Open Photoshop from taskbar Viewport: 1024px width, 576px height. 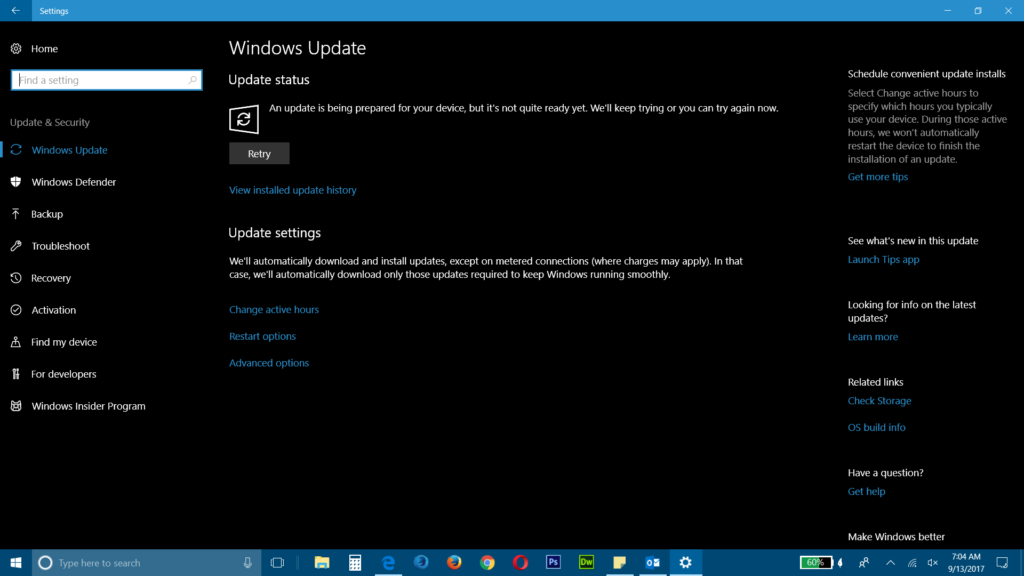click(x=553, y=562)
